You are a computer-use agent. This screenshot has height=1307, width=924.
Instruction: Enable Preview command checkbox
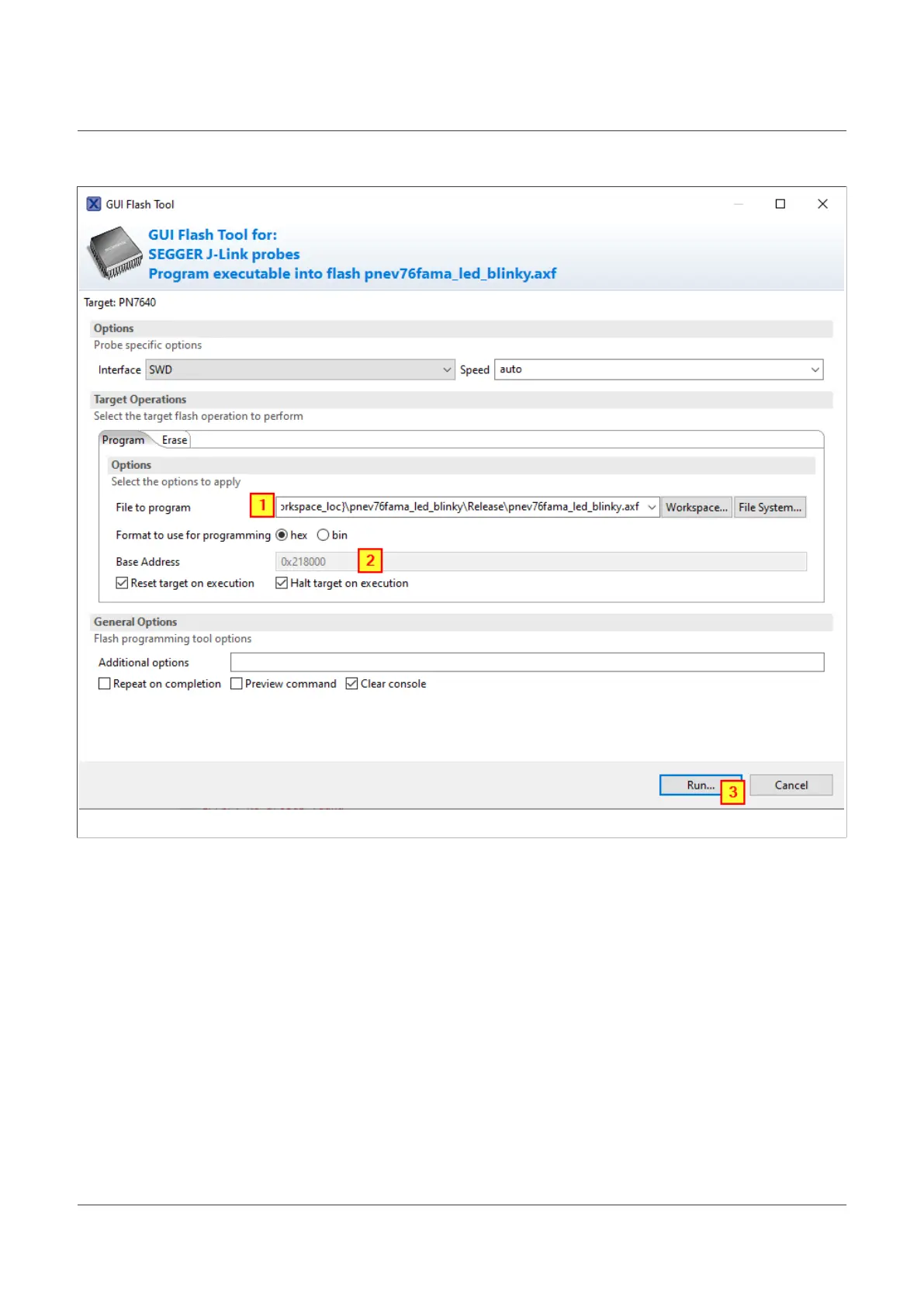237,684
